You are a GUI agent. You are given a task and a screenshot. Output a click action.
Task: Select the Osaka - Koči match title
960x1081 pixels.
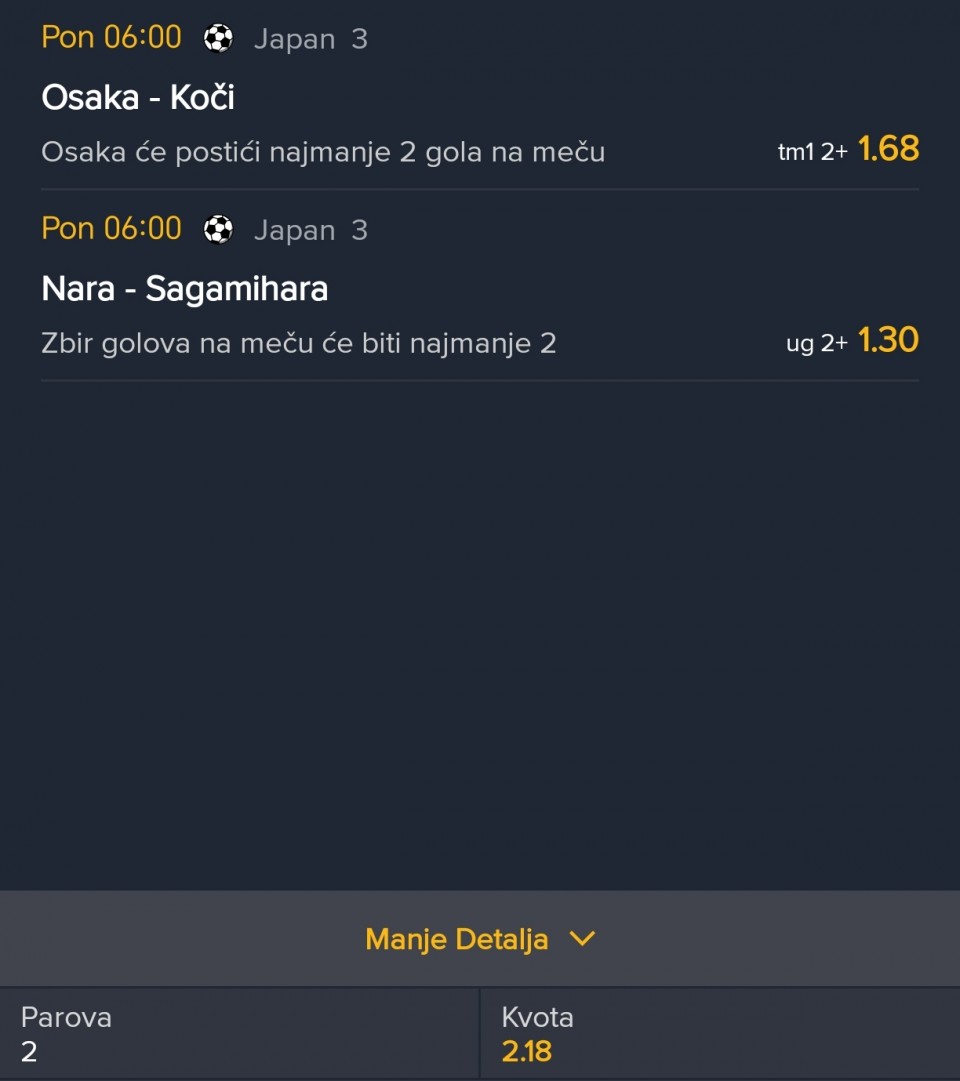[x=138, y=97]
